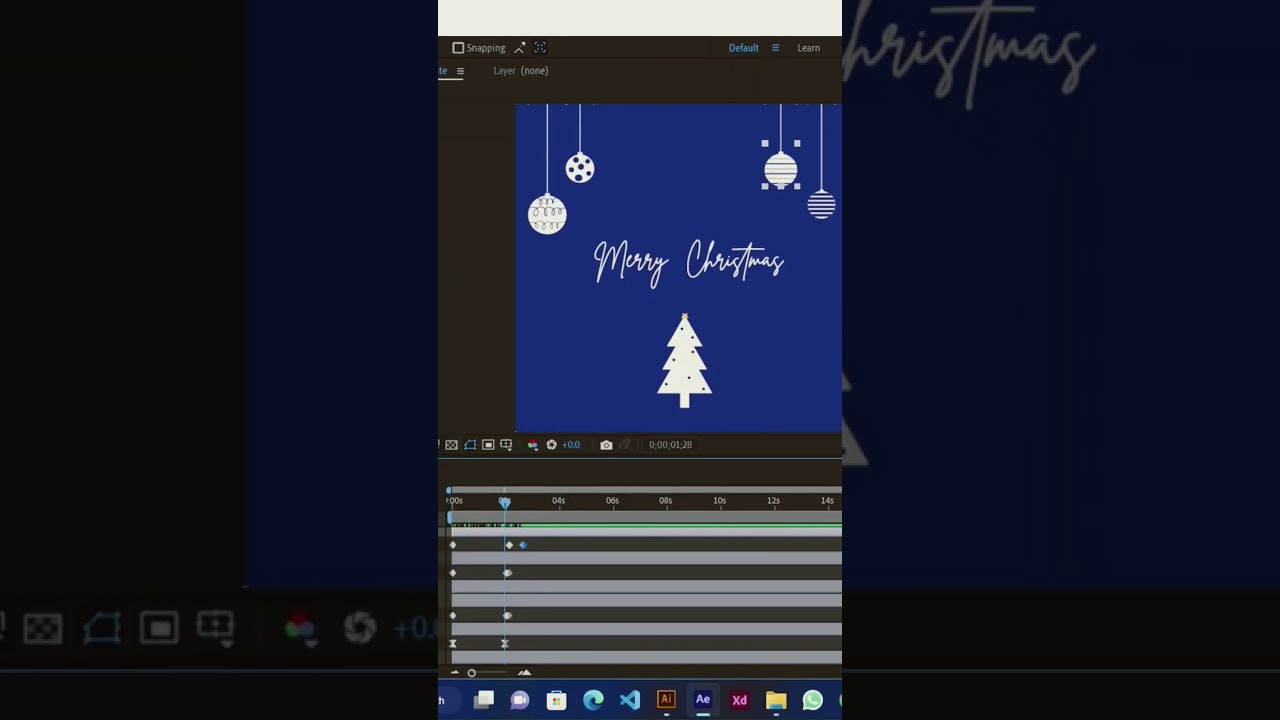Toggle the transparency grid icon
The image size is (1280, 720).
point(451,445)
